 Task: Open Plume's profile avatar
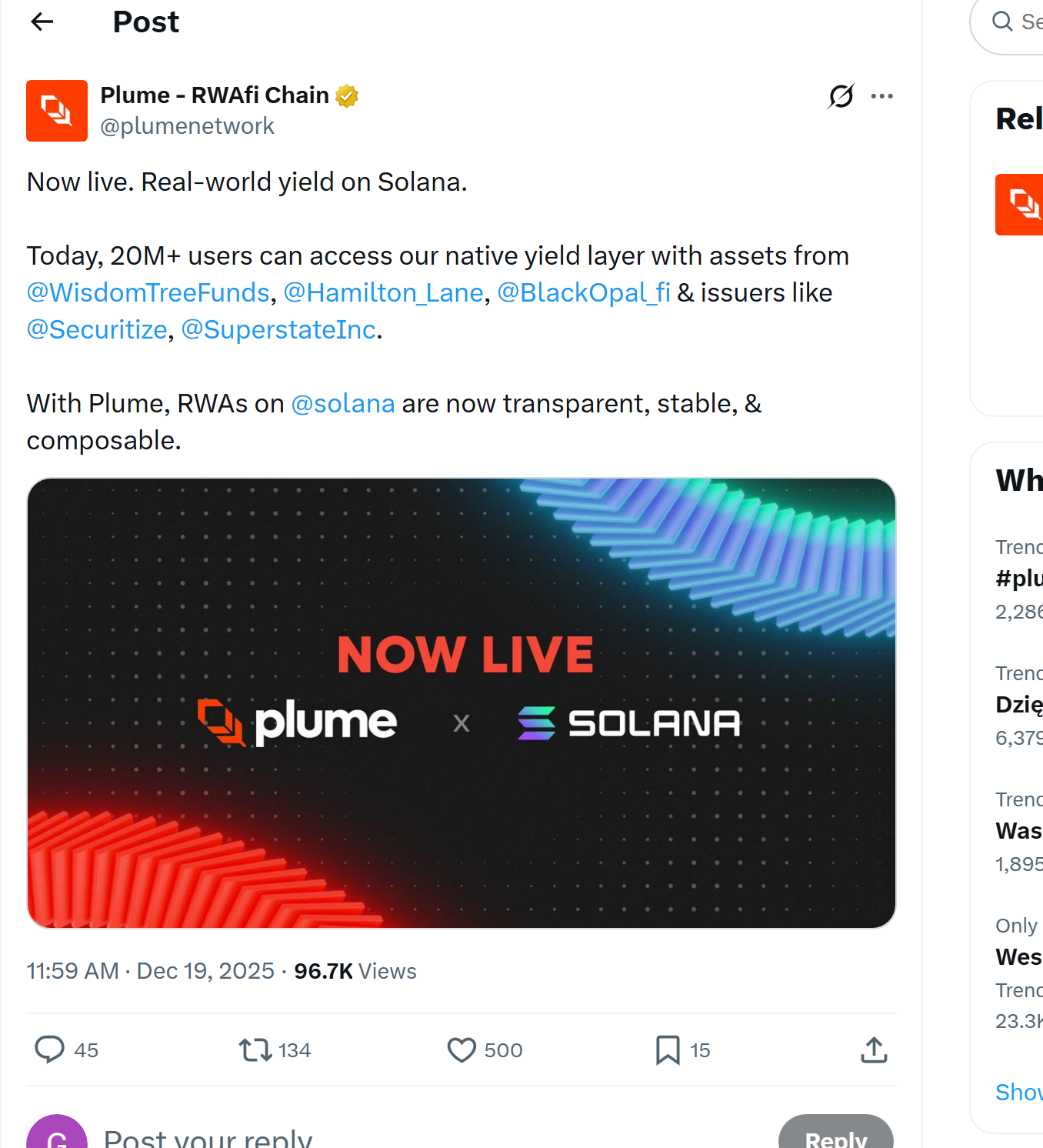[x=57, y=111]
